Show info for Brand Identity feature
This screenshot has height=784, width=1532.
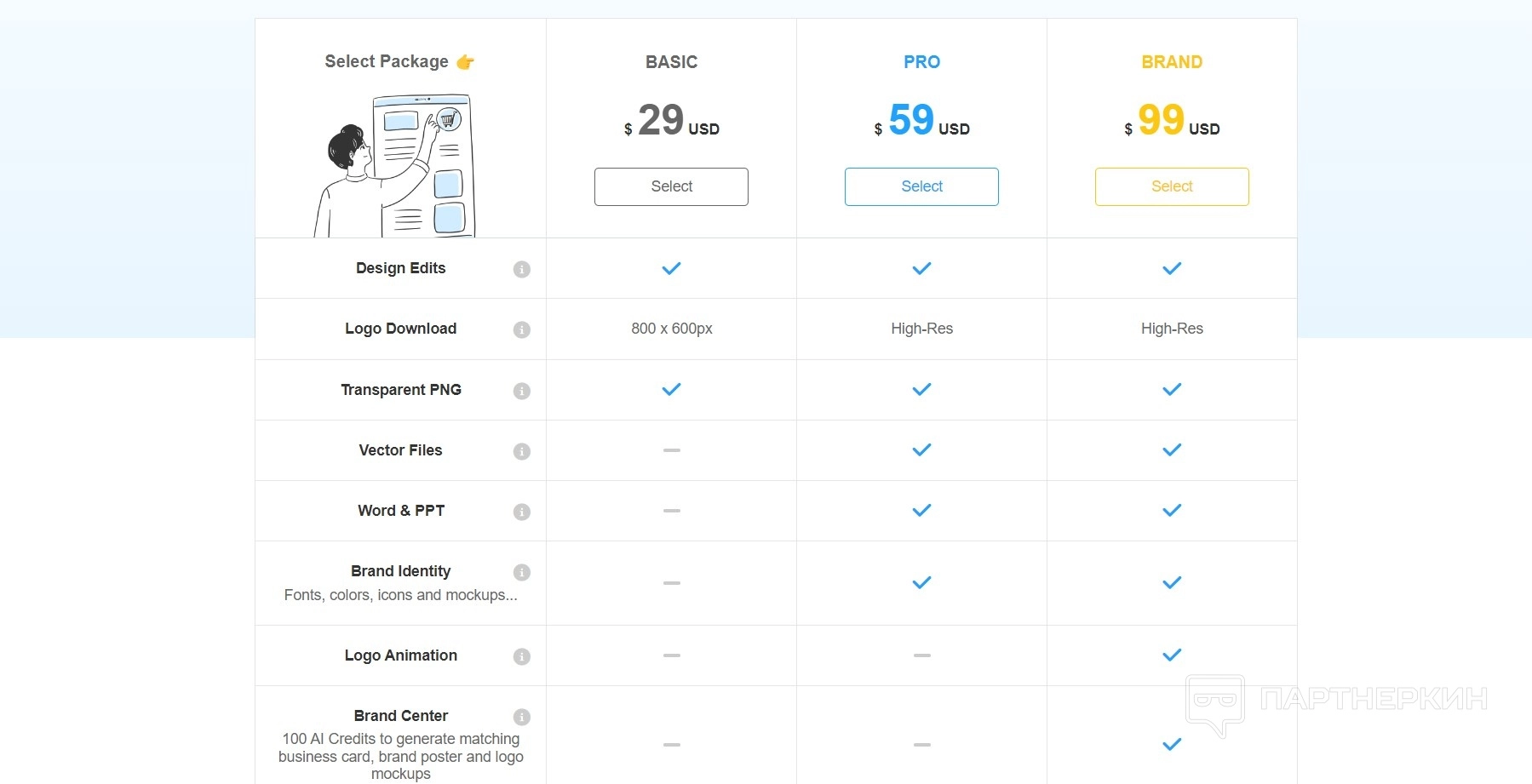[x=522, y=572]
